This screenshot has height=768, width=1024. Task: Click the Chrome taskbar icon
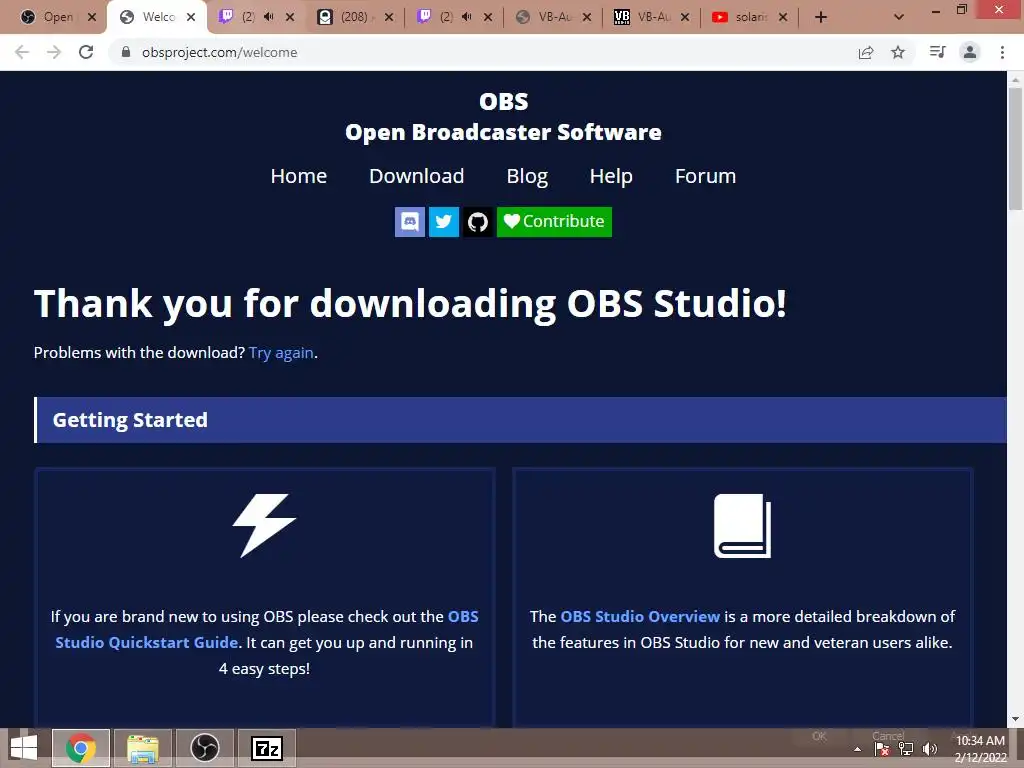coord(81,748)
